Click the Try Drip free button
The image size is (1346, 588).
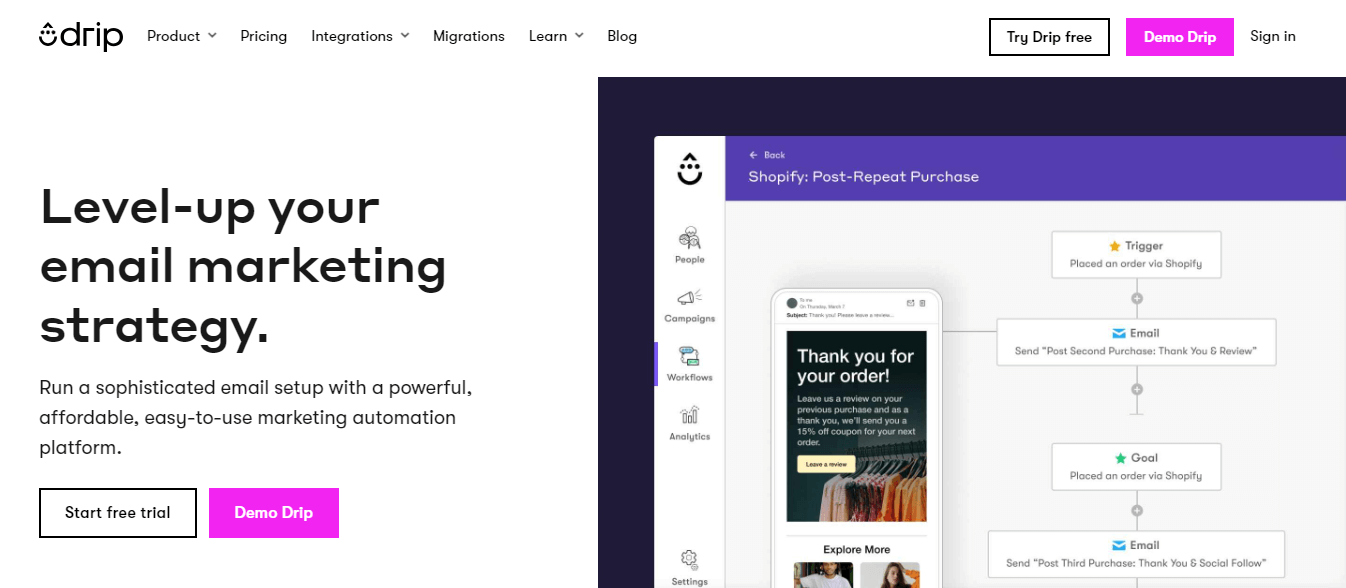(1049, 37)
